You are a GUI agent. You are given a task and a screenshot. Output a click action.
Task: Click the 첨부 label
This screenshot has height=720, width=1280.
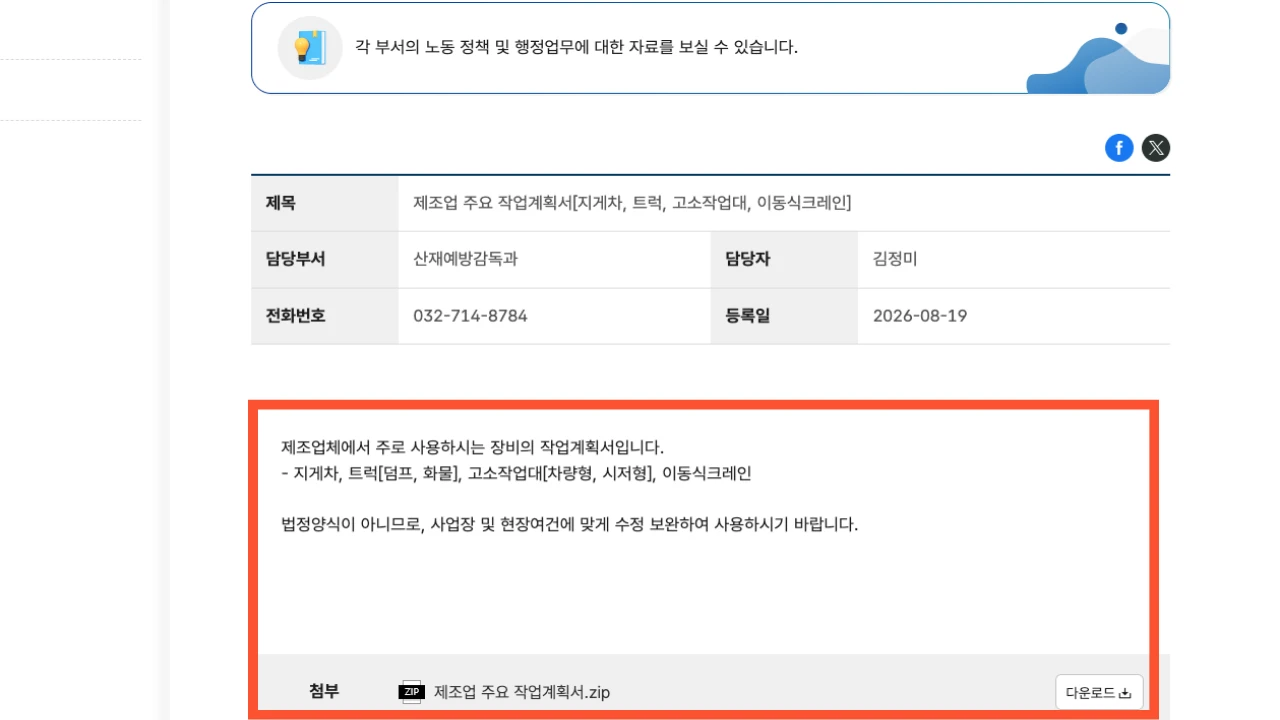[x=324, y=691]
